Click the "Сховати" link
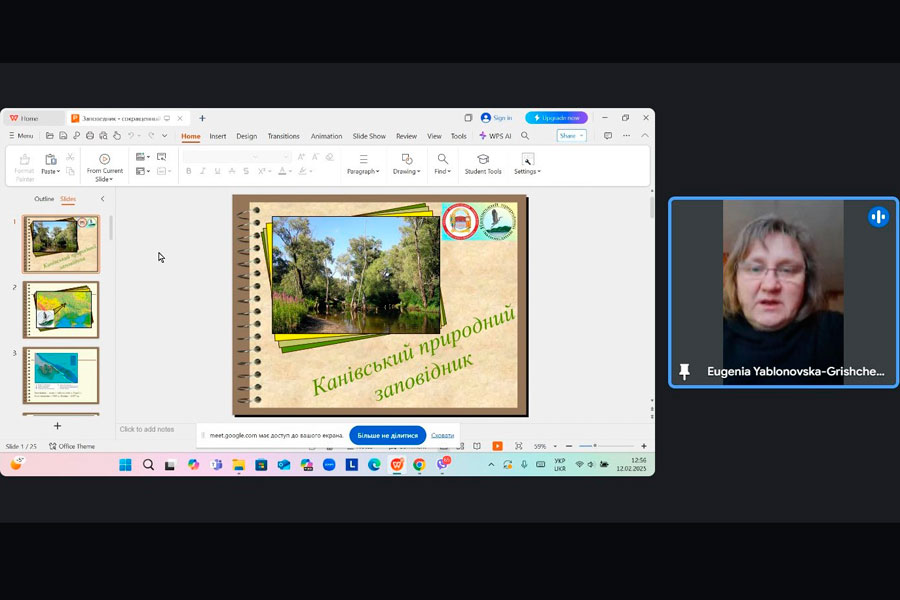900x600 pixels. (442, 435)
